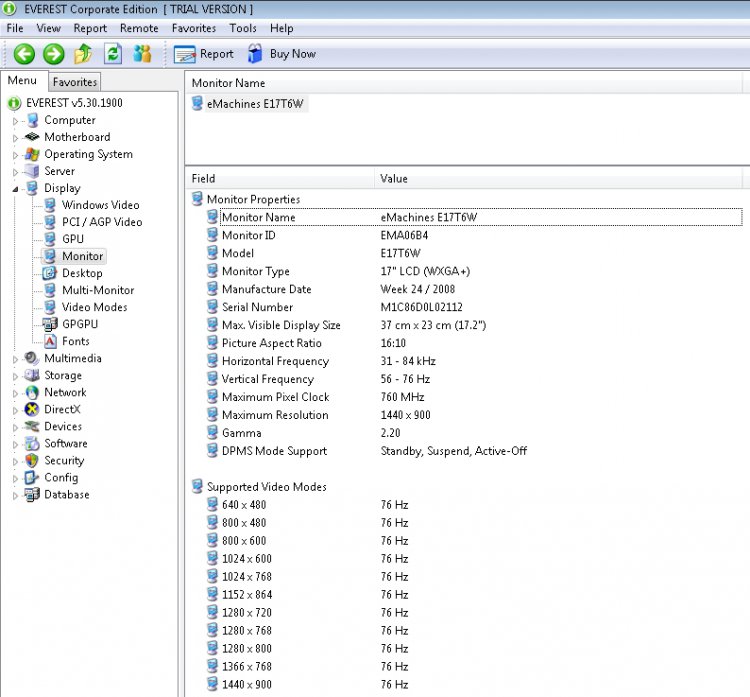Open the Fonts tree item
The width and height of the screenshot is (750, 697).
(76, 342)
